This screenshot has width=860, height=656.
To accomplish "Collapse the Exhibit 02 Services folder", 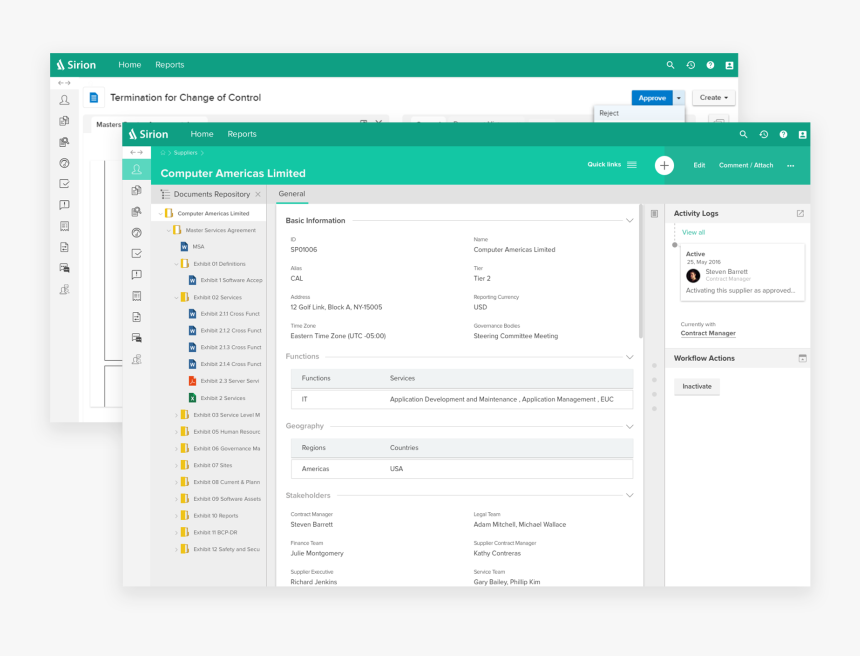I will click(176, 297).
